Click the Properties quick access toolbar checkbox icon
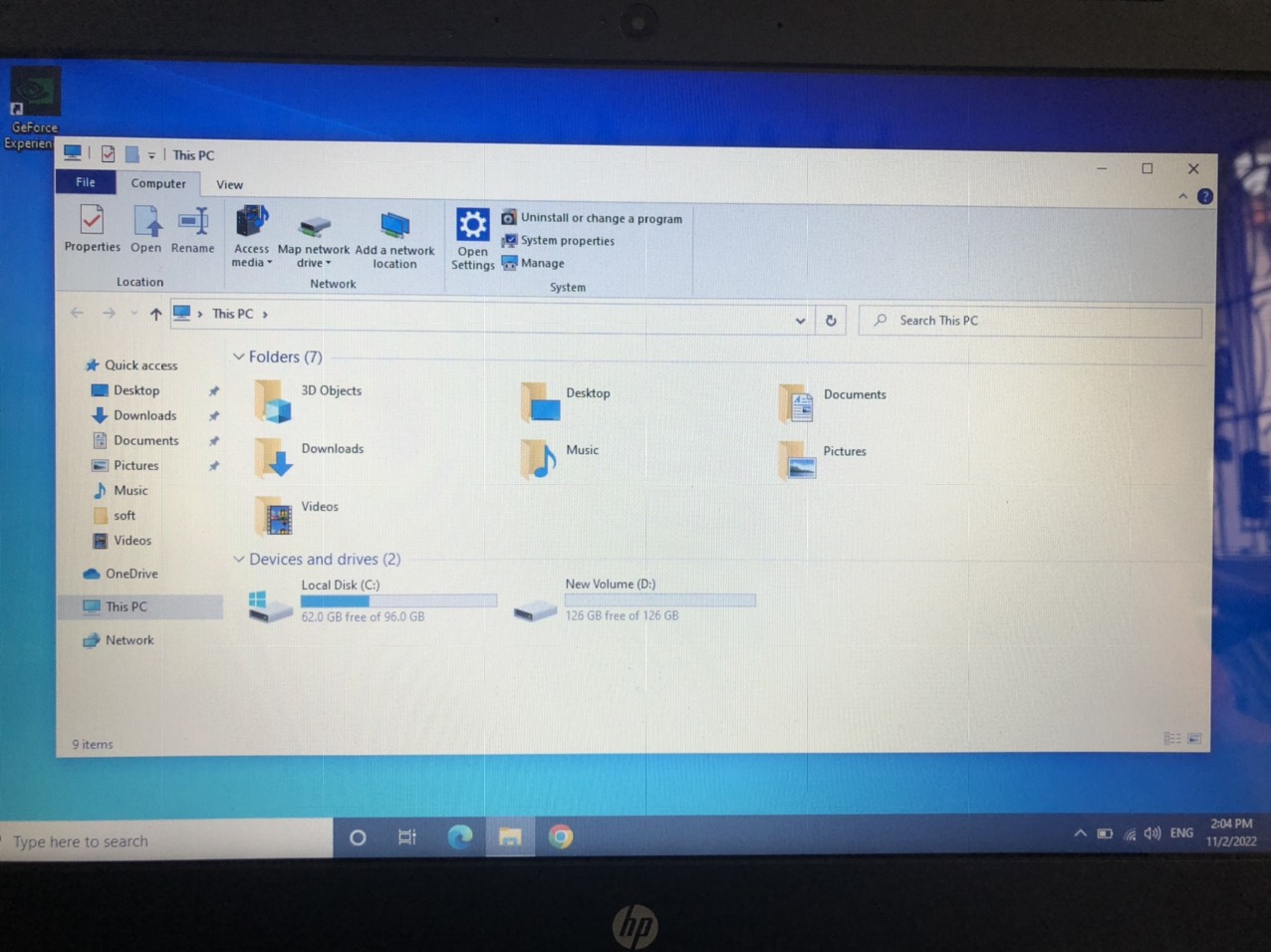This screenshot has width=1271, height=952. pos(108,154)
